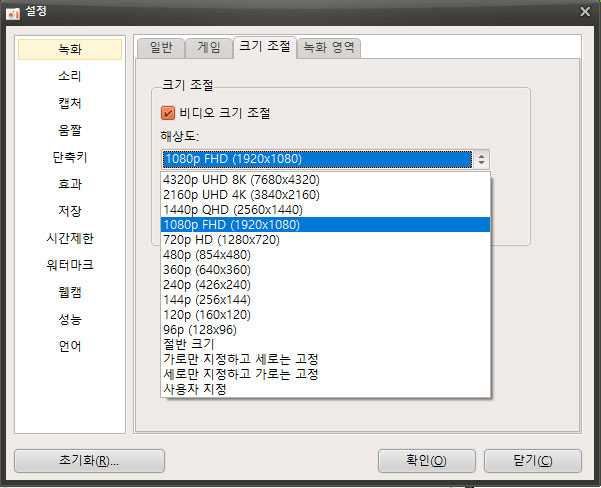Image resolution: width=601 pixels, height=488 pixels.
Task: Click the 해상도 selected value field
Action: coord(317,159)
